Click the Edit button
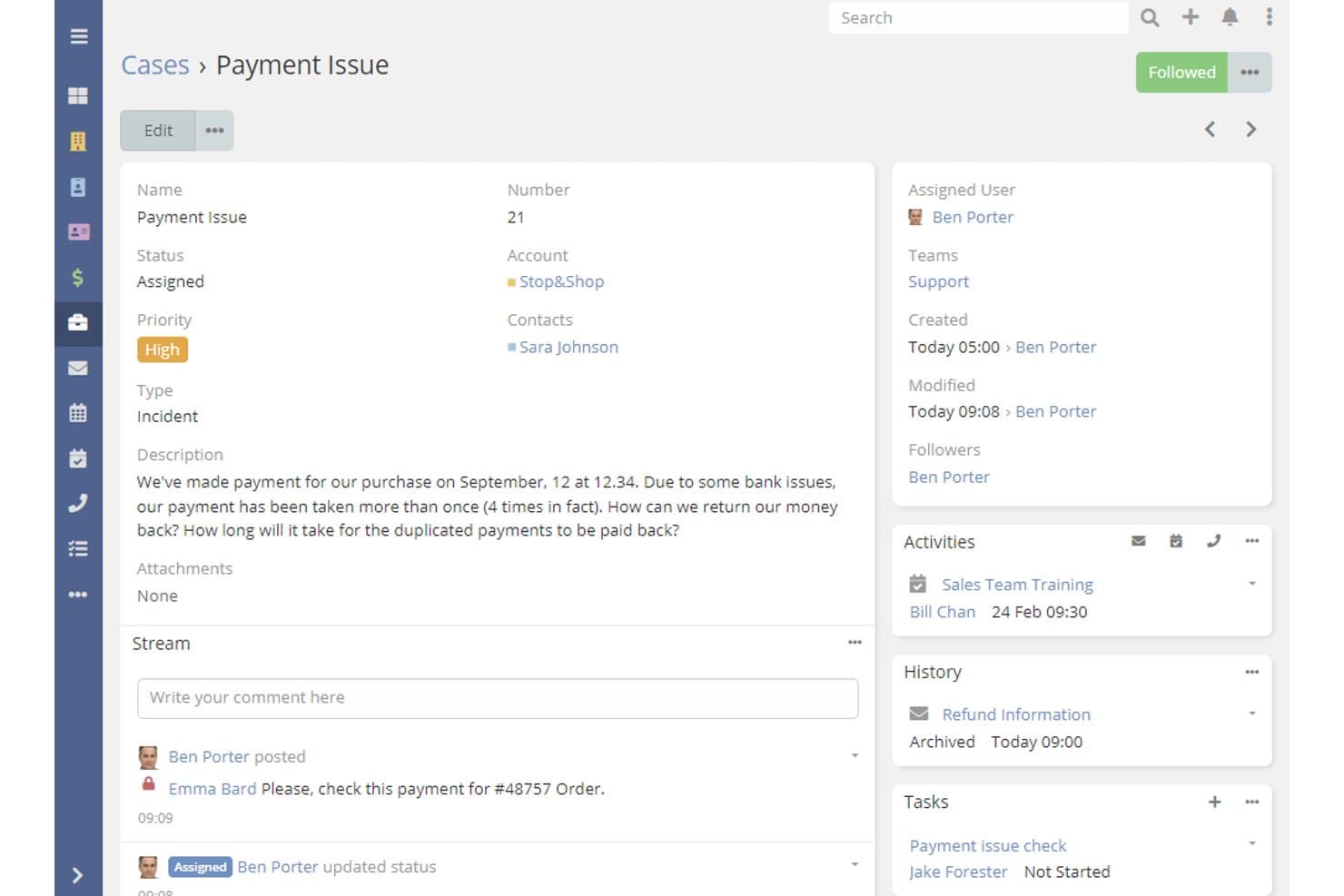 coord(158,131)
